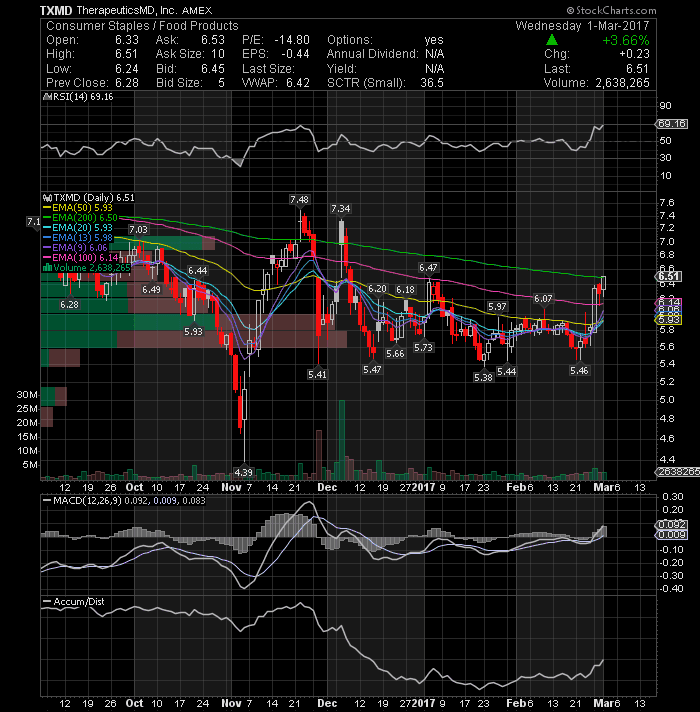Click the +3.66% percent change value

point(626,40)
